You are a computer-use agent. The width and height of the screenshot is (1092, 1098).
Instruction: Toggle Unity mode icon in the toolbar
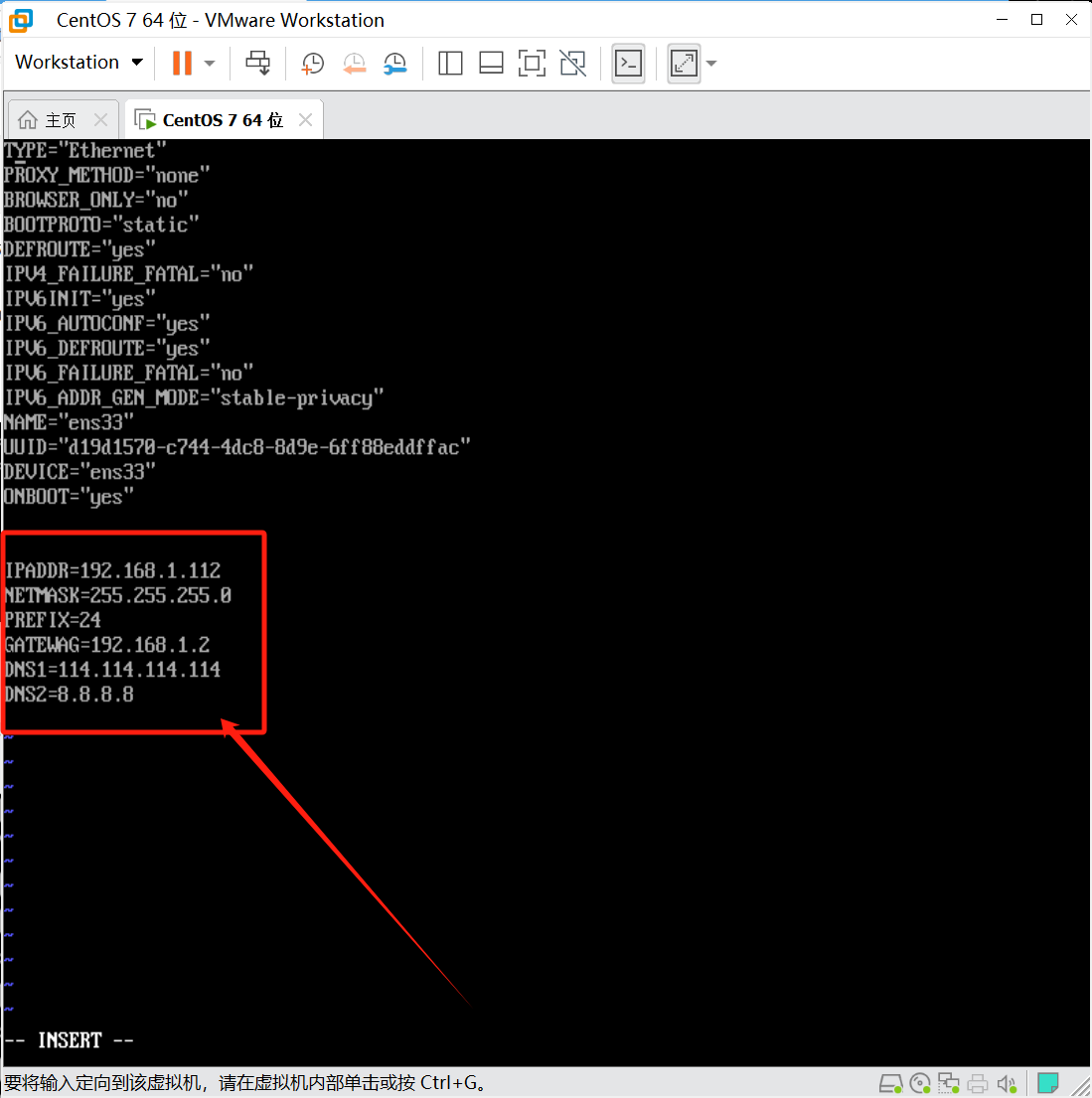(572, 63)
